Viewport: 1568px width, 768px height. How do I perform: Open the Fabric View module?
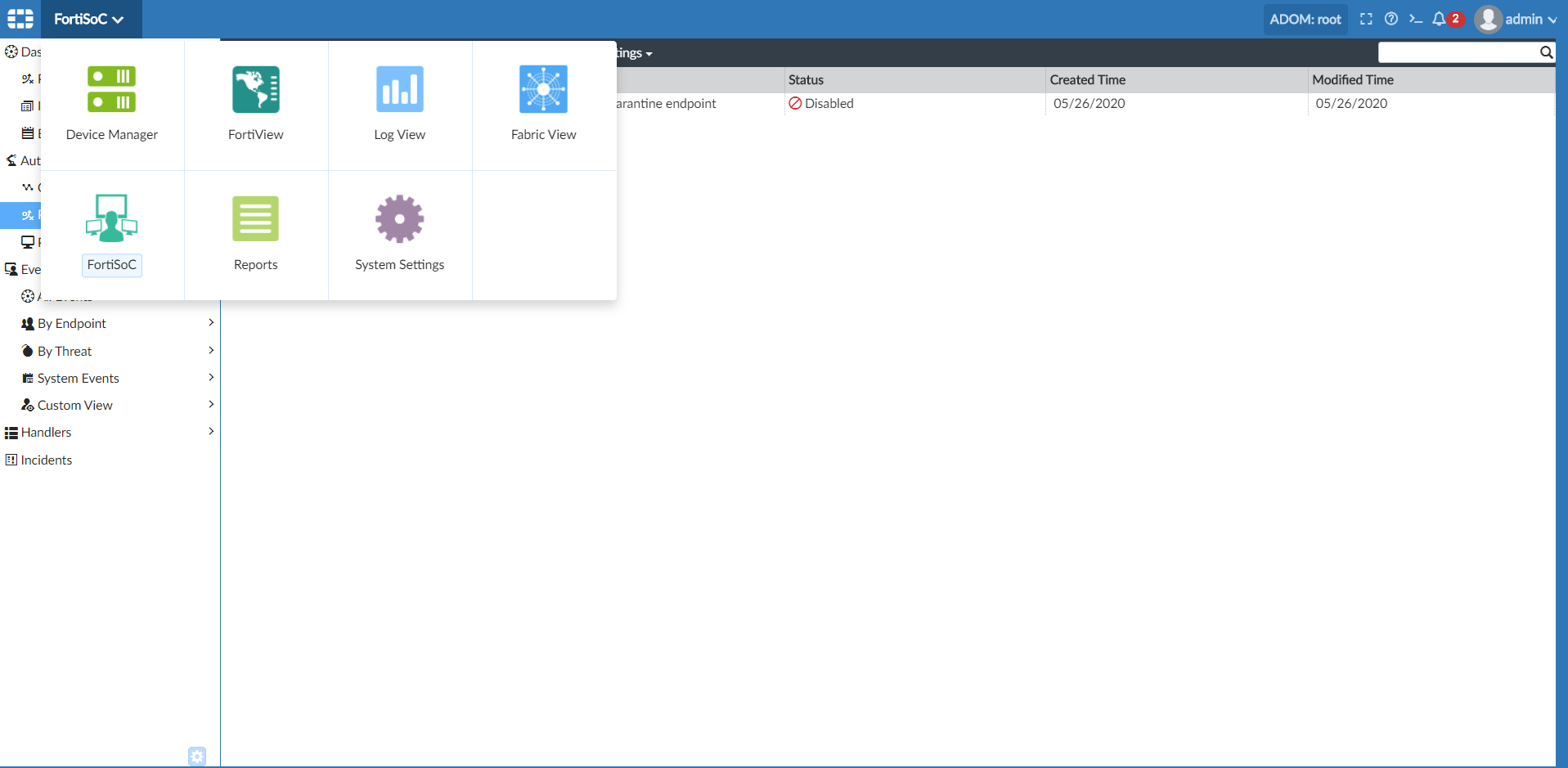tap(543, 102)
